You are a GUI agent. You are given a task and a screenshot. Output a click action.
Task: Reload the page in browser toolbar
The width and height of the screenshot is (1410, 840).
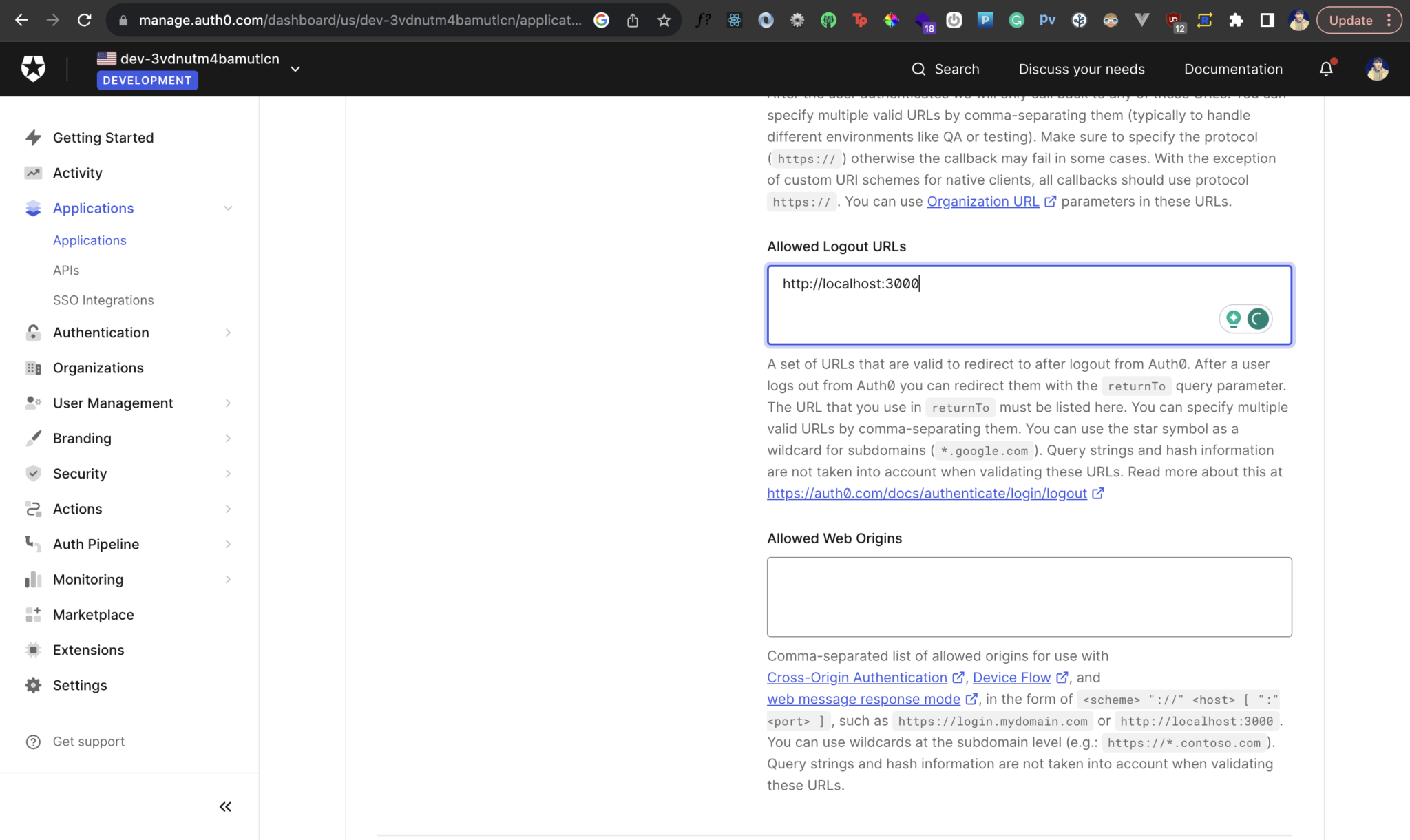point(84,20)
